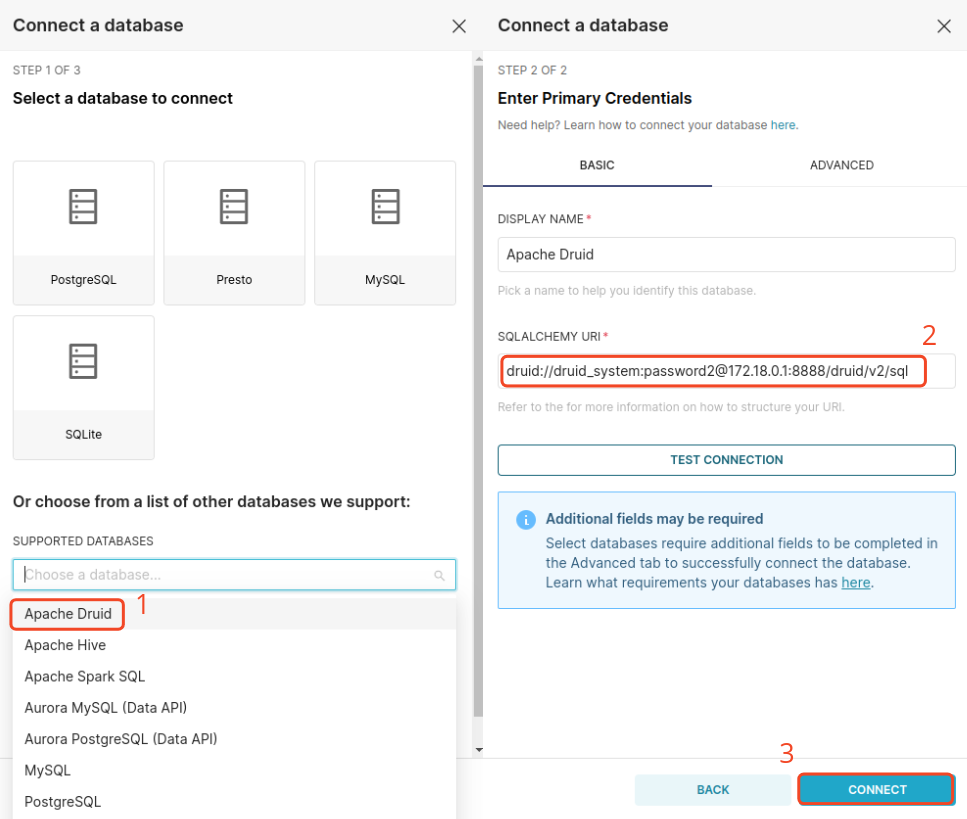The height and width of the screenshot is (819, 967).
Task: Select the PostgreSQL database tile icon
Action: (x=83, y=207)
